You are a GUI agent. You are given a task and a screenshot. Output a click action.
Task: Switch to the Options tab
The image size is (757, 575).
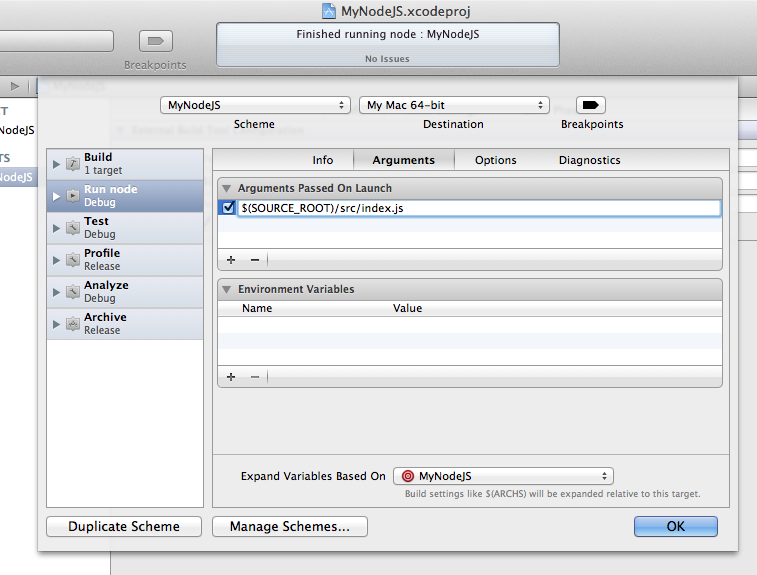pyautogui.click(x=496, y=160)
